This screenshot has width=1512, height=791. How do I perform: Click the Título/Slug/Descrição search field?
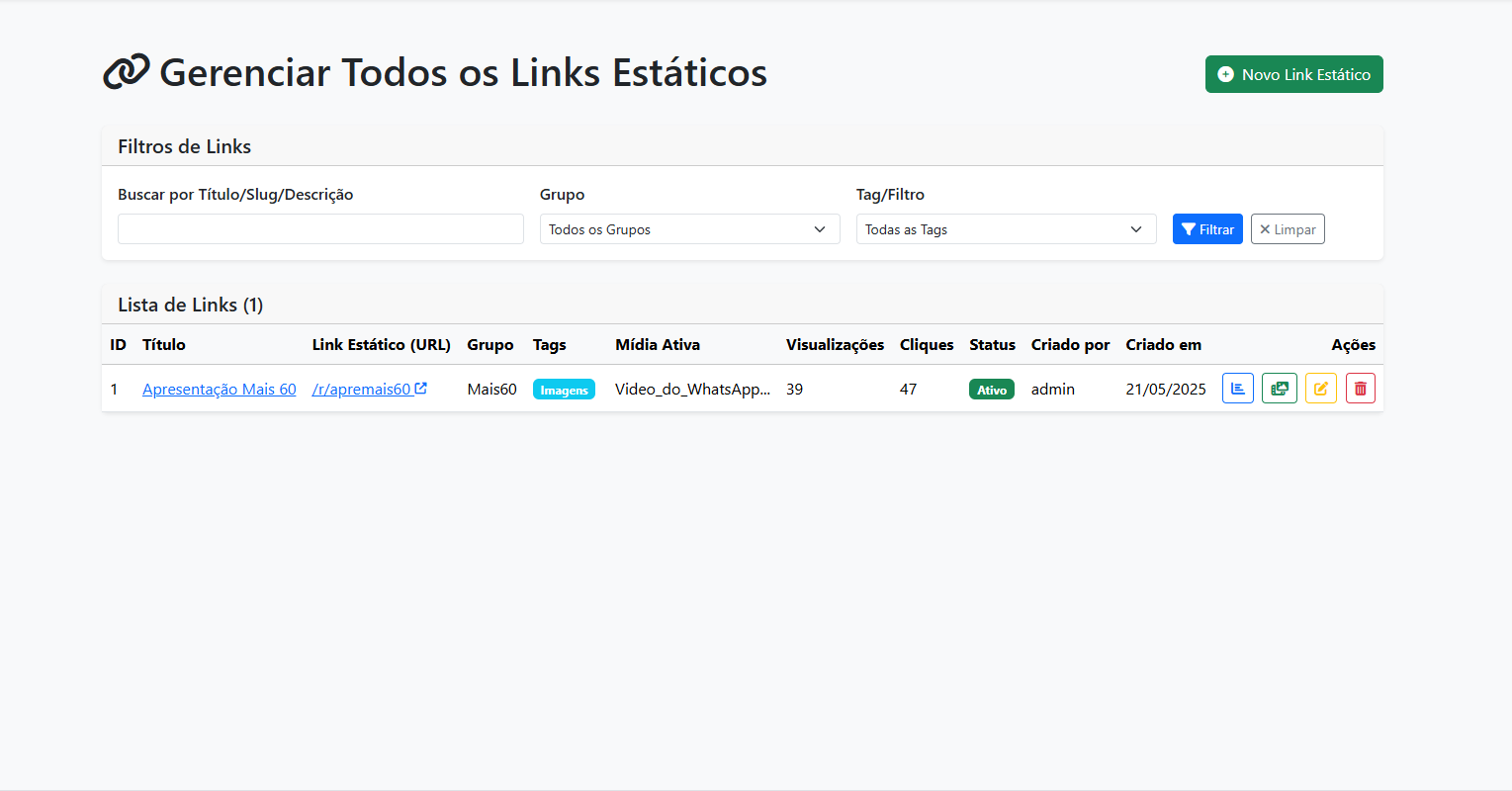[x=320, y=228]
